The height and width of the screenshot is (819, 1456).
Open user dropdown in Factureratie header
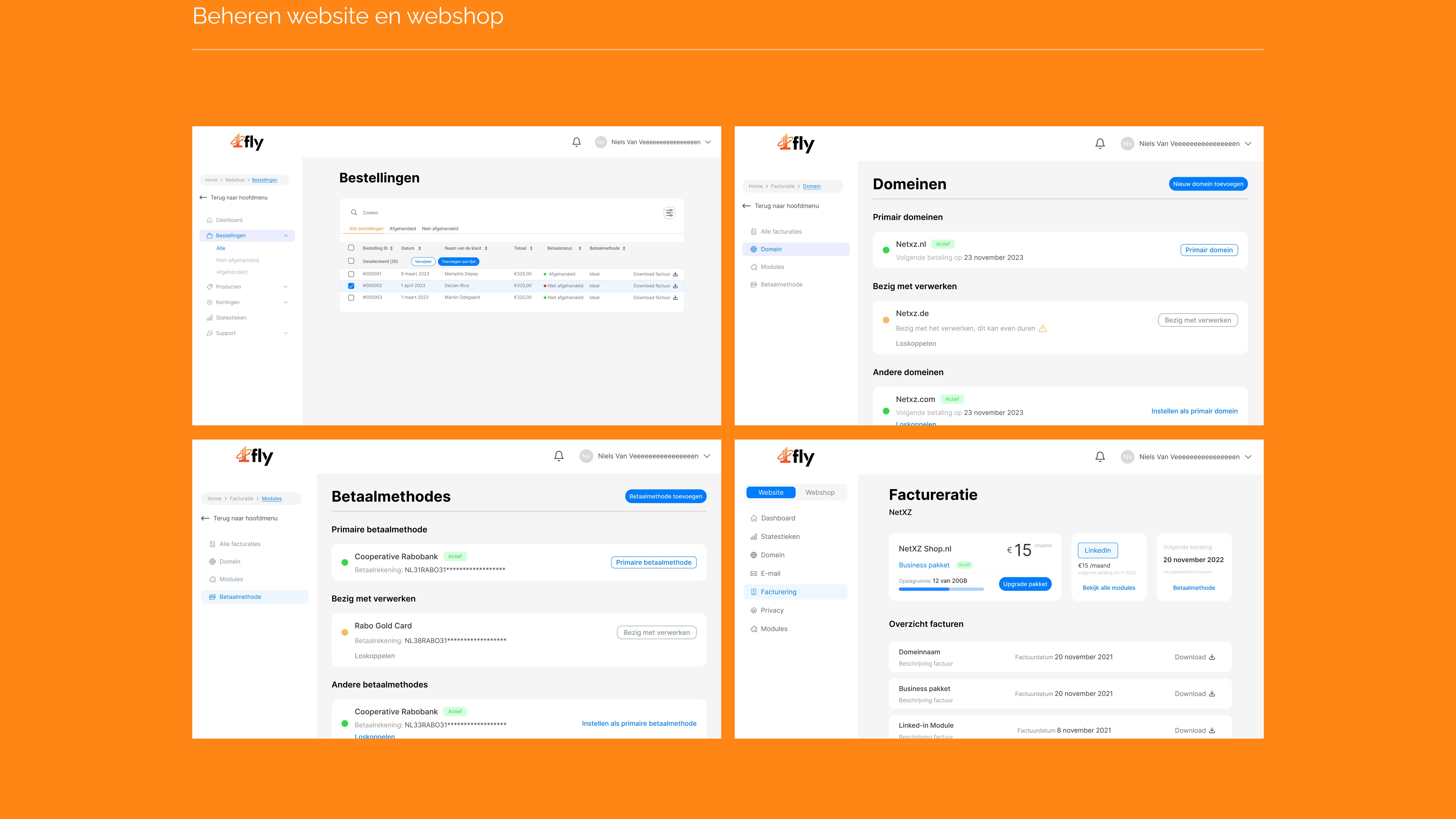point(1248,457)
